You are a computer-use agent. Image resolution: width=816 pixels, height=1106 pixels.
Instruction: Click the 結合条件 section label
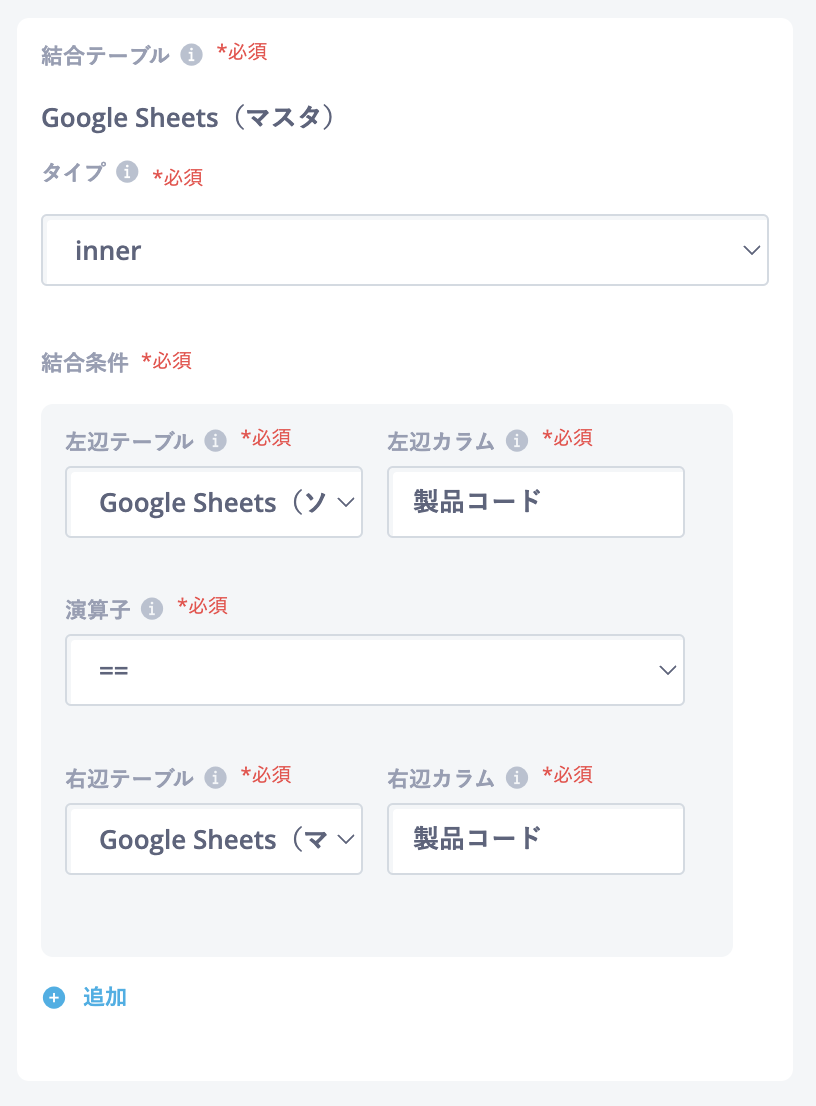pos(85,363)
